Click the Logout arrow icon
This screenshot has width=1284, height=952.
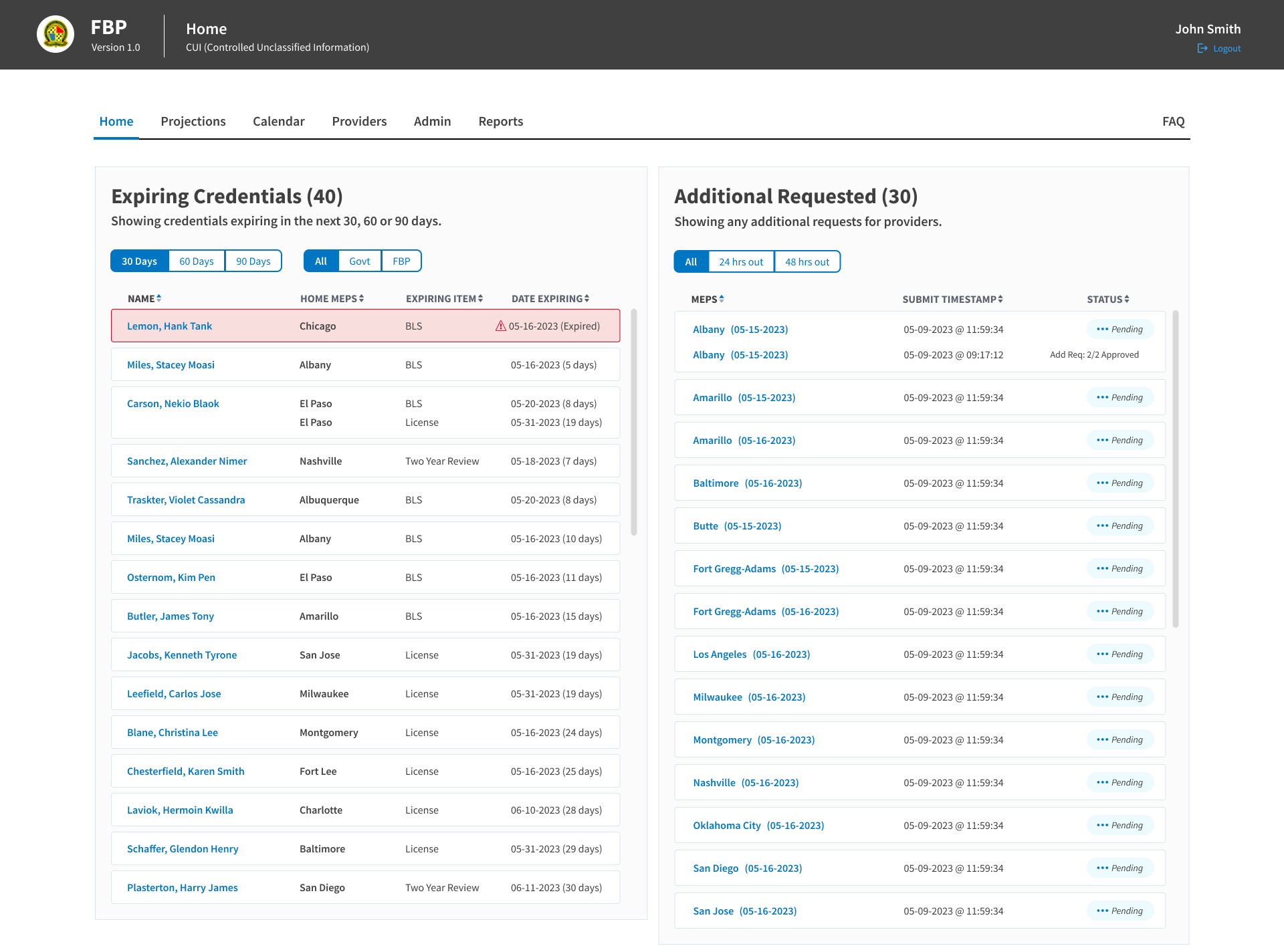pyautogui.click(x=1202, y=48)
